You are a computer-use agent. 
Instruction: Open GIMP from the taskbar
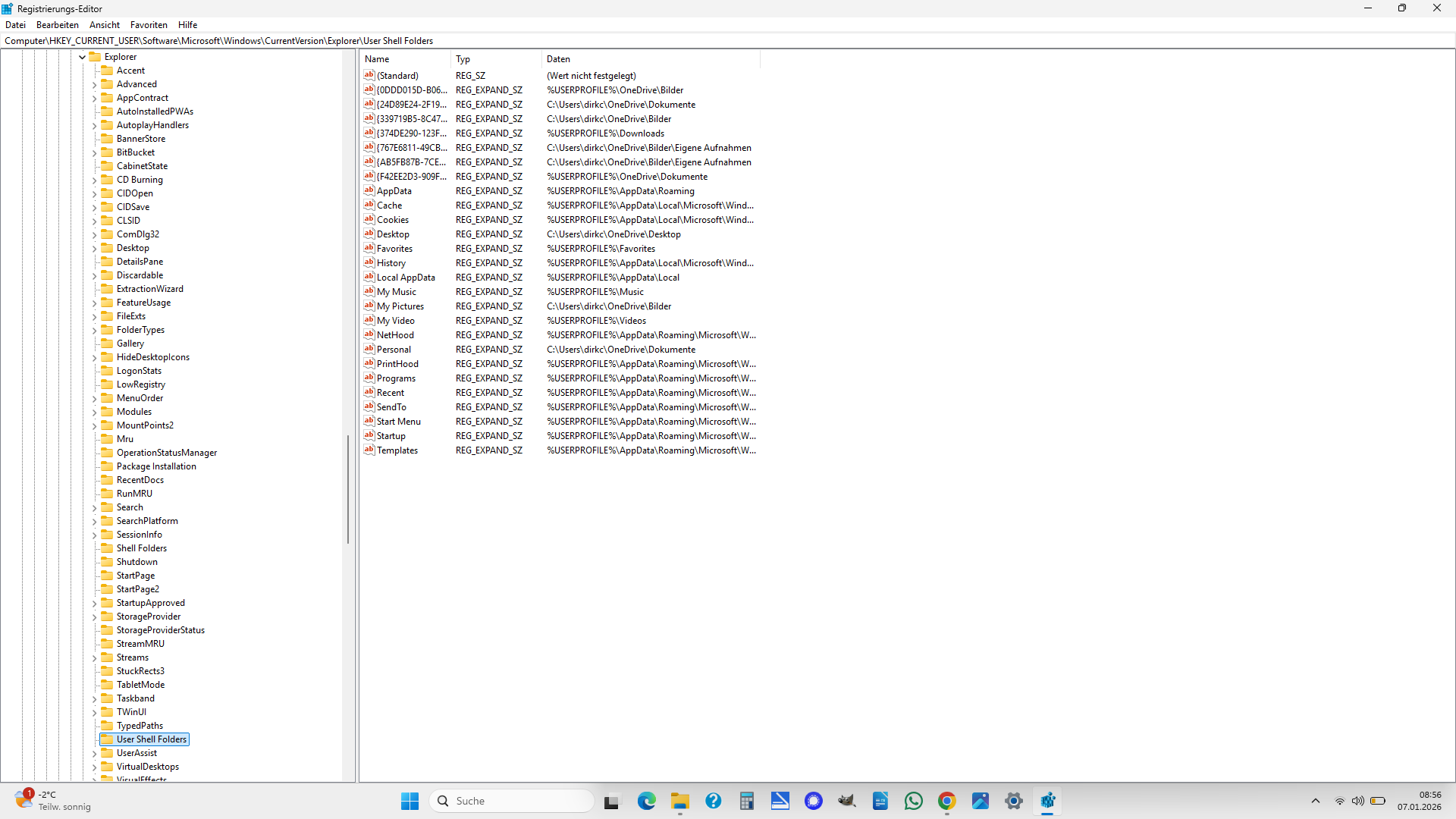click(847, 801)
